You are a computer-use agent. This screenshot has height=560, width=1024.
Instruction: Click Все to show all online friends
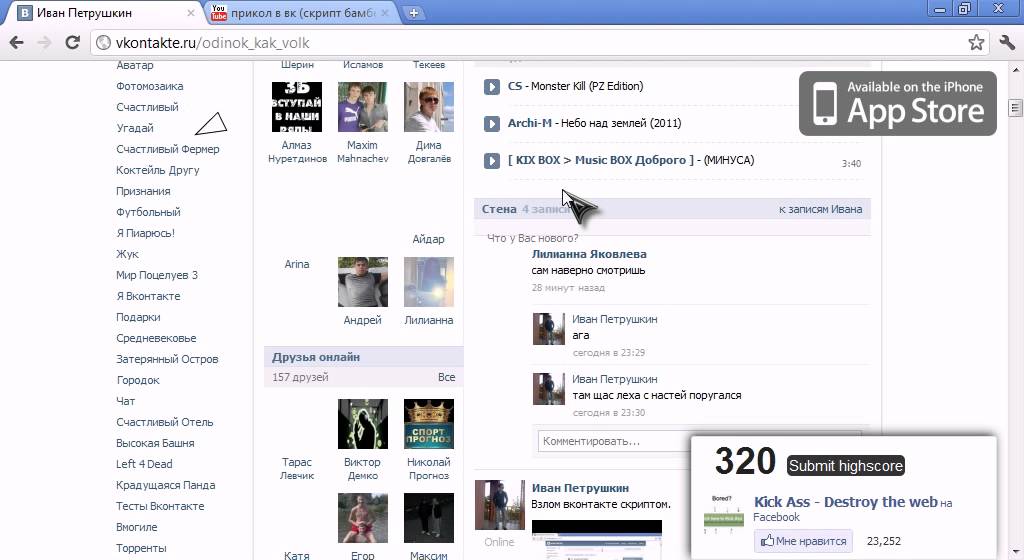click(447, 377)
